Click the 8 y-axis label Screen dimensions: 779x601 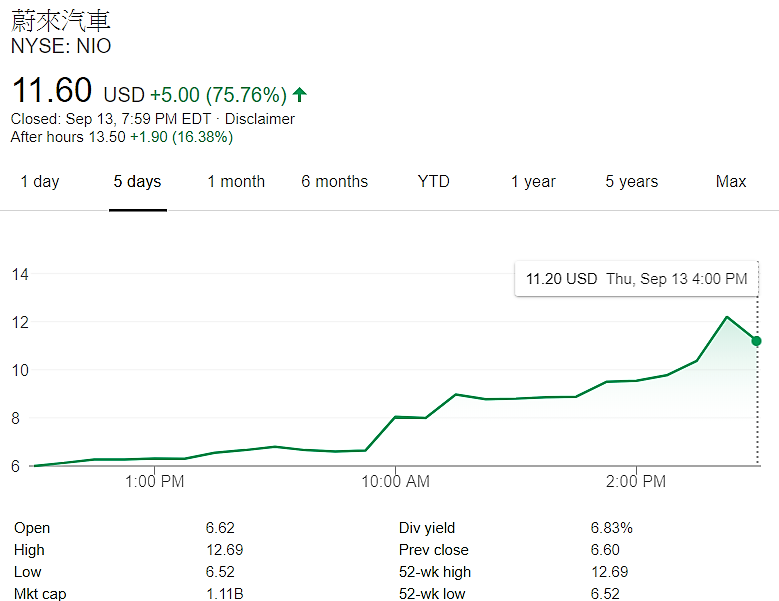[16, 418]
